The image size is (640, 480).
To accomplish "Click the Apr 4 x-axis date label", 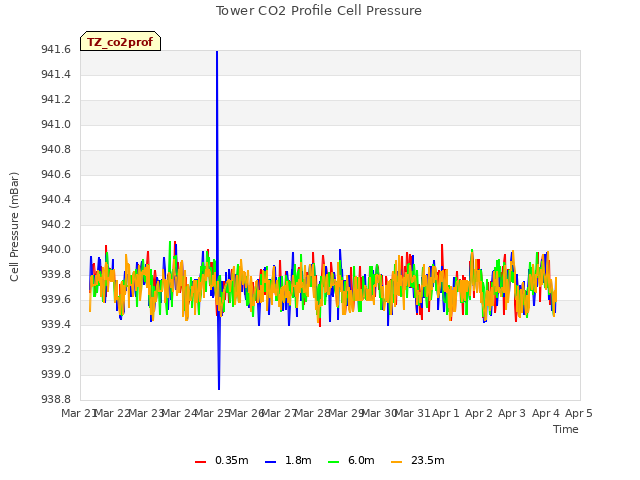I will point(546,413).
